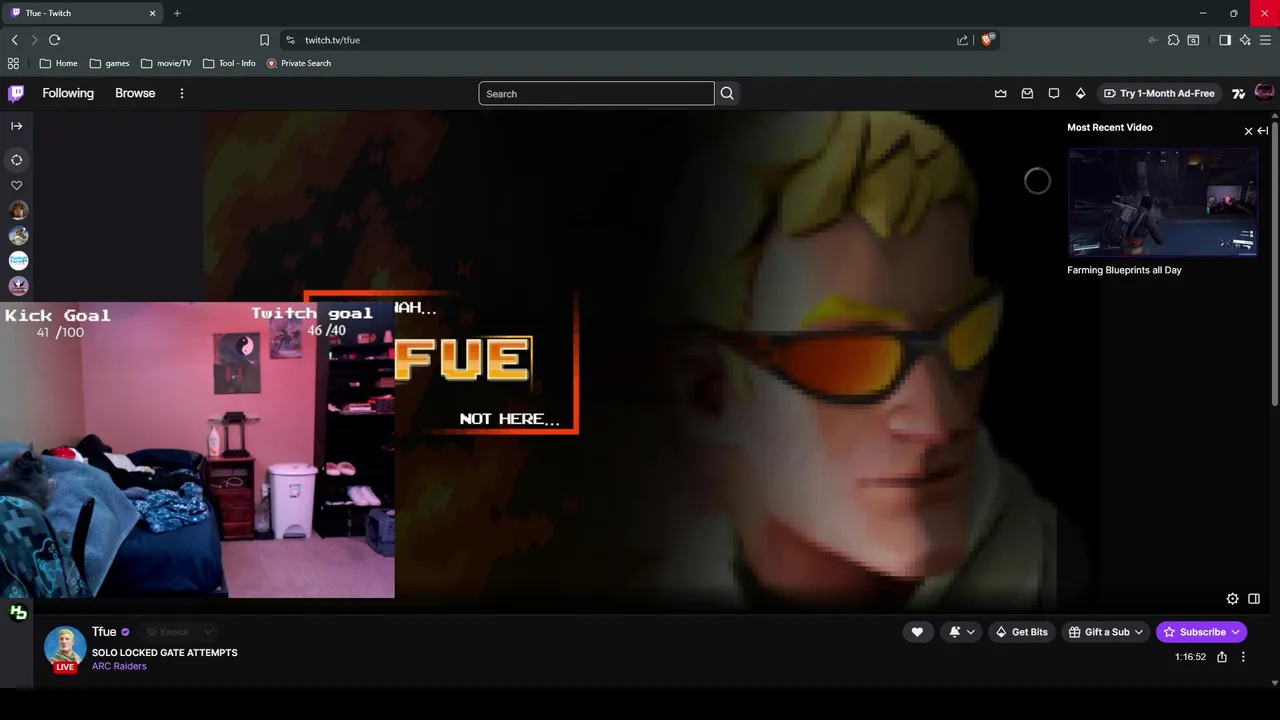Image resolution: width=1280 pixels, height=720 pixels.
Task: Click the green VPN extension icon in toolbar
Action: [x=1152, y=40]
